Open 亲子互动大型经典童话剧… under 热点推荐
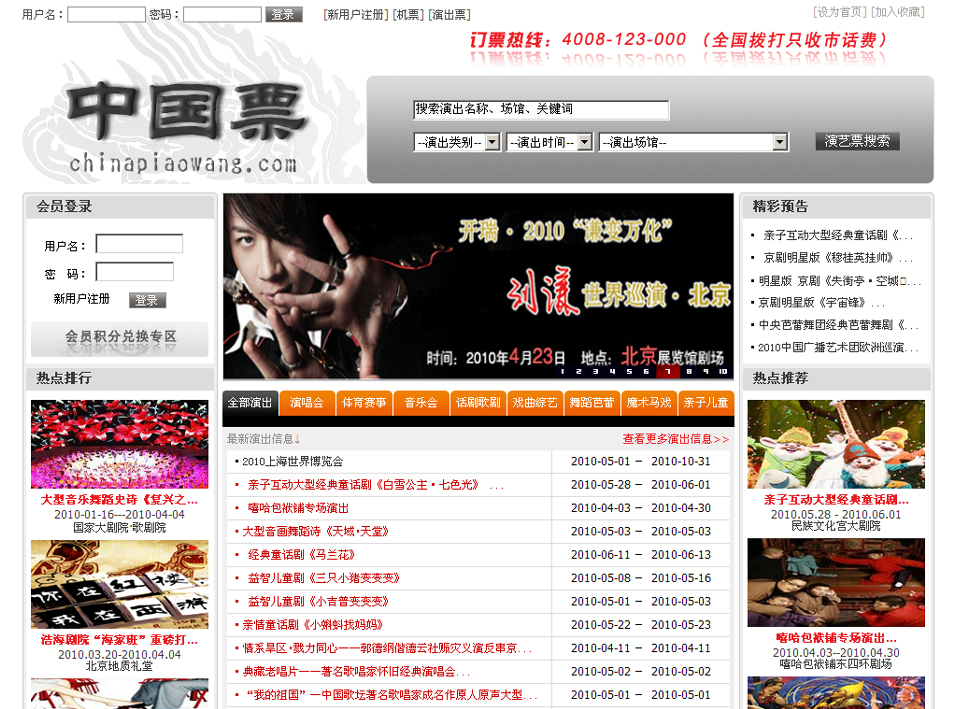The height and width of the screenshot is (709, 956). tap(836, 500)
